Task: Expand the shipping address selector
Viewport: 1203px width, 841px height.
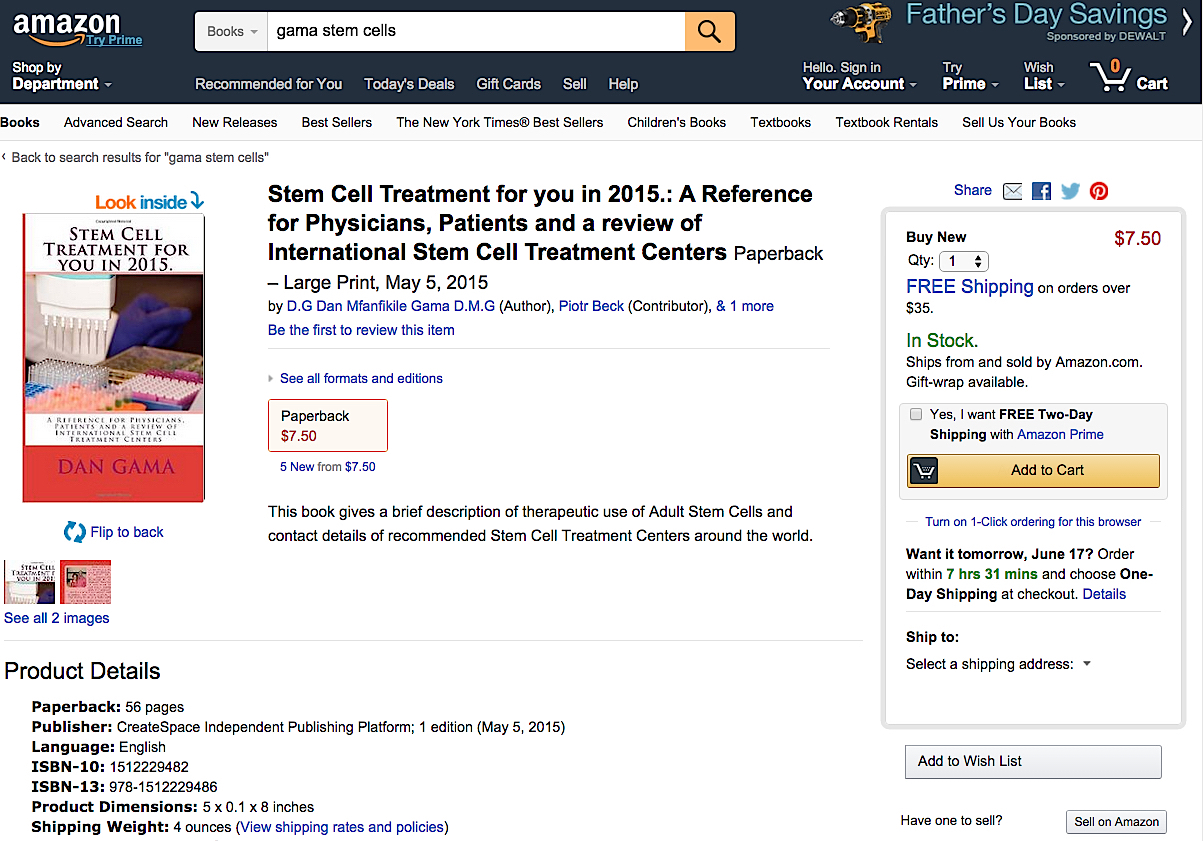Action: coord(1087,664)
